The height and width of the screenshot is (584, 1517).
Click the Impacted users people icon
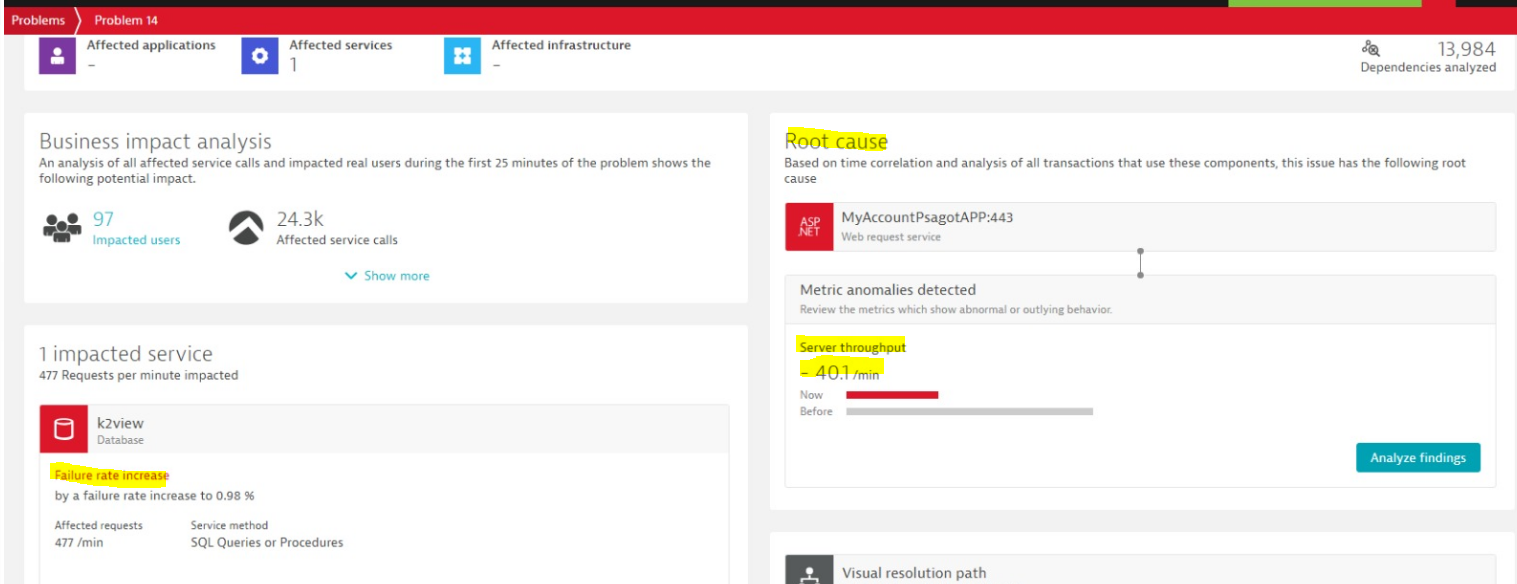(x=62, y=228)
